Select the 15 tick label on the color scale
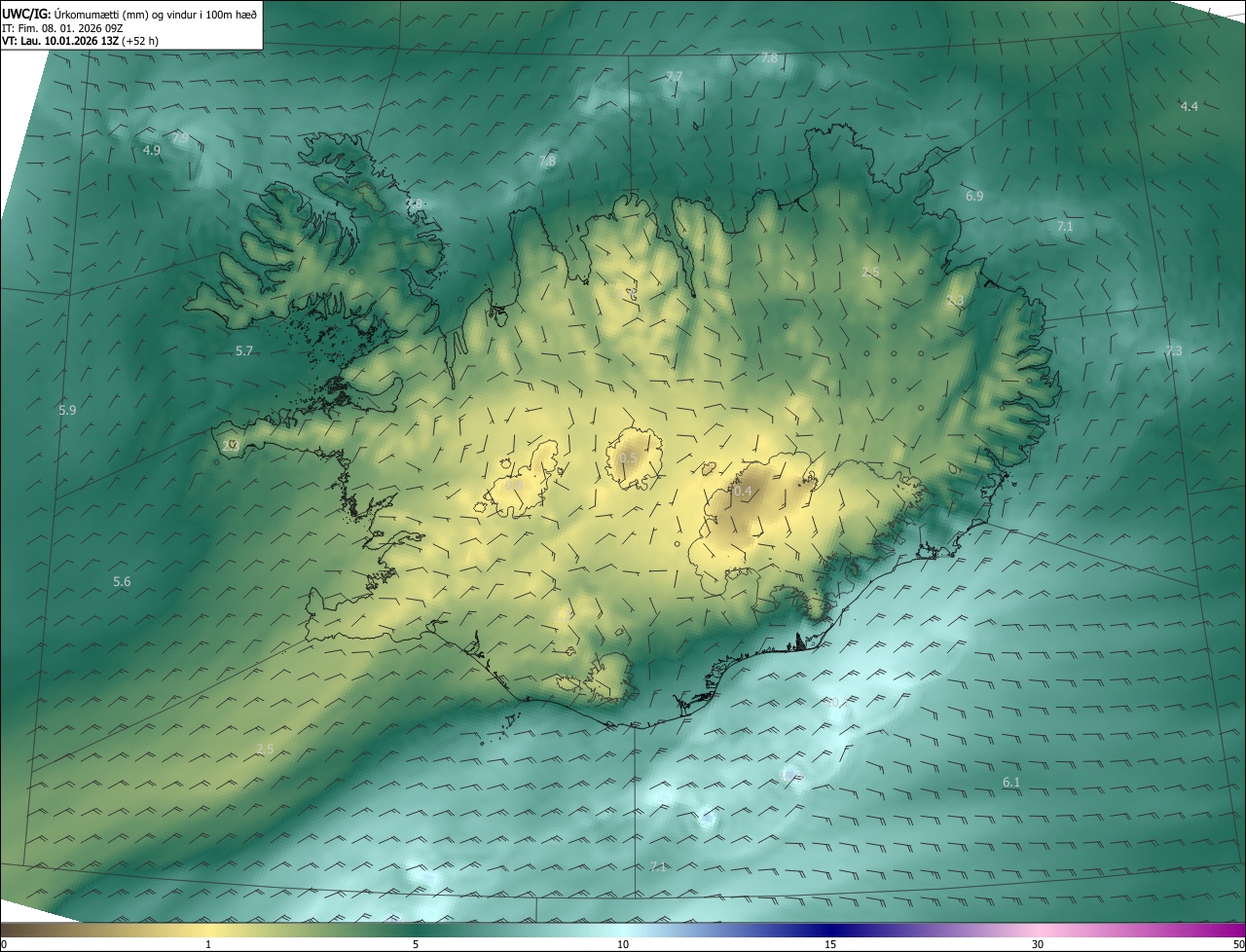This screenshot has height=952, width=1246. pos(830,944)
